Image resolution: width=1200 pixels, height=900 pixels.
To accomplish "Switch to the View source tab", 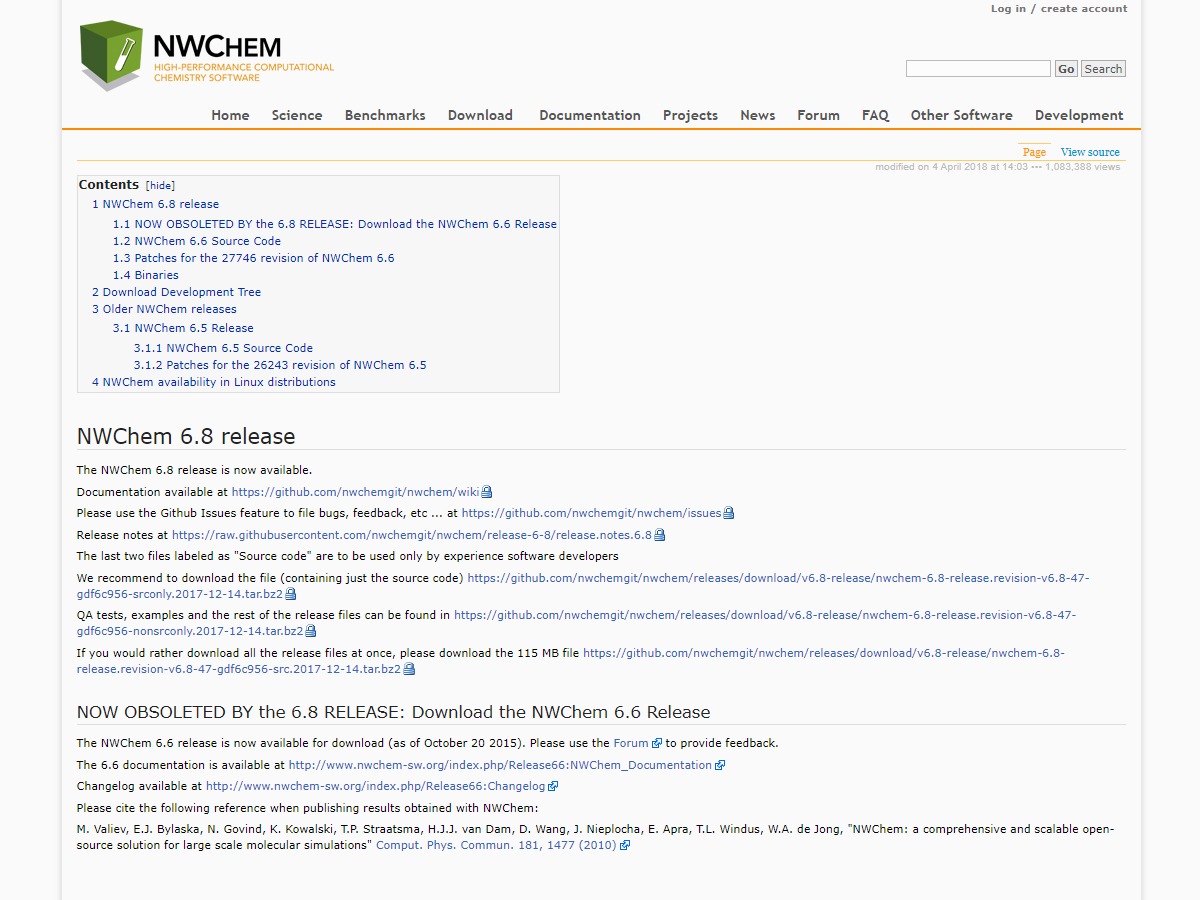I will 1090,152.
